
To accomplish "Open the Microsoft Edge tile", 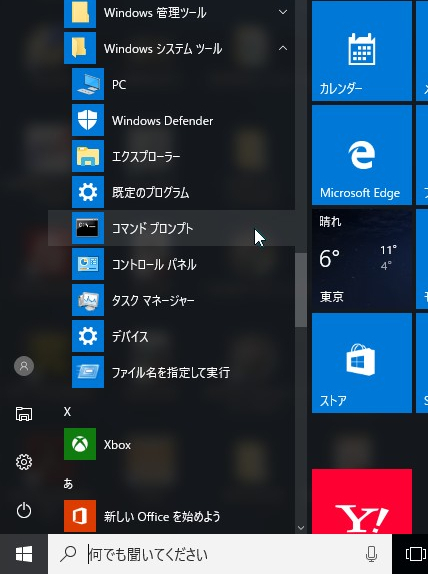I will pyautogui.click(x=362, y=155).
